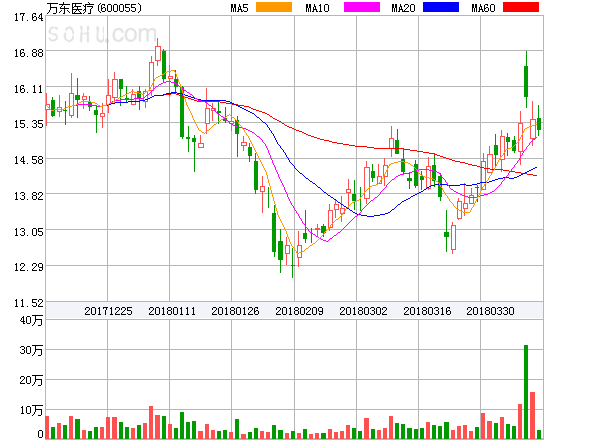Image resolution: width=600 pixels, height=440 pixels.
Task: Click the 40万 volume axis label
Action: pos(31,320)
